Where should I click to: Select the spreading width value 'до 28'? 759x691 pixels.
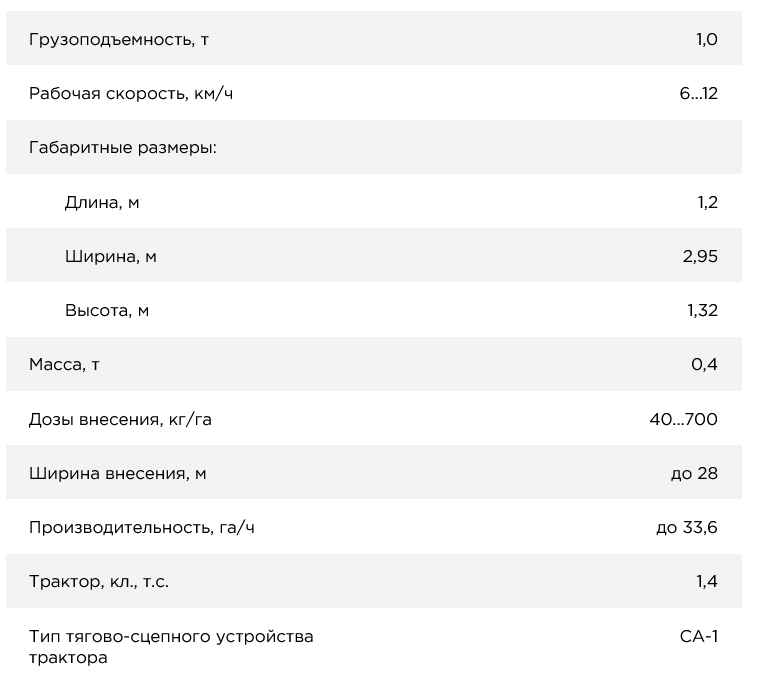[x=694, y=473]
